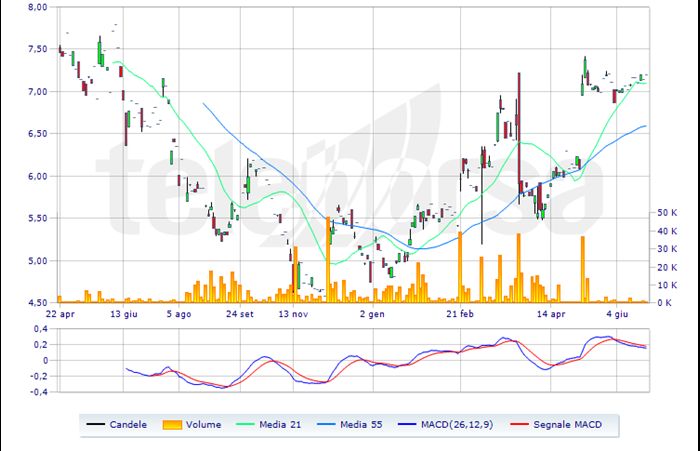The height and width of the screenshot is (451, 700).
Task: Click the 0 K volume axis label
Action: 664,303
